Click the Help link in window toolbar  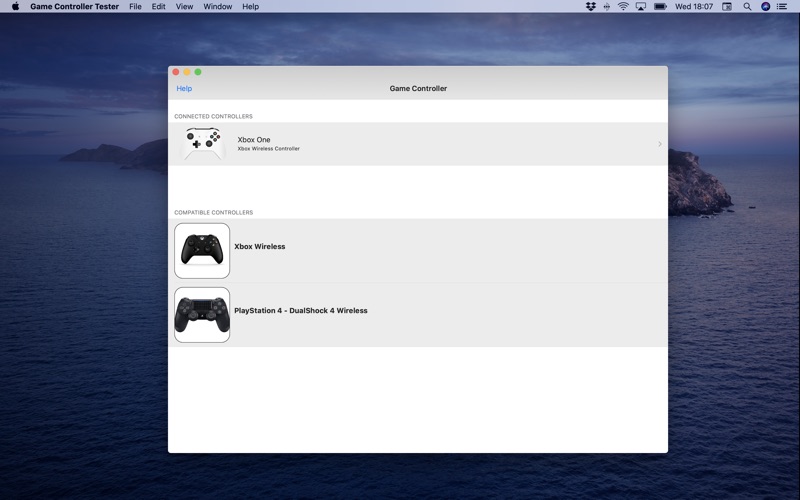(x=184, y=88)
